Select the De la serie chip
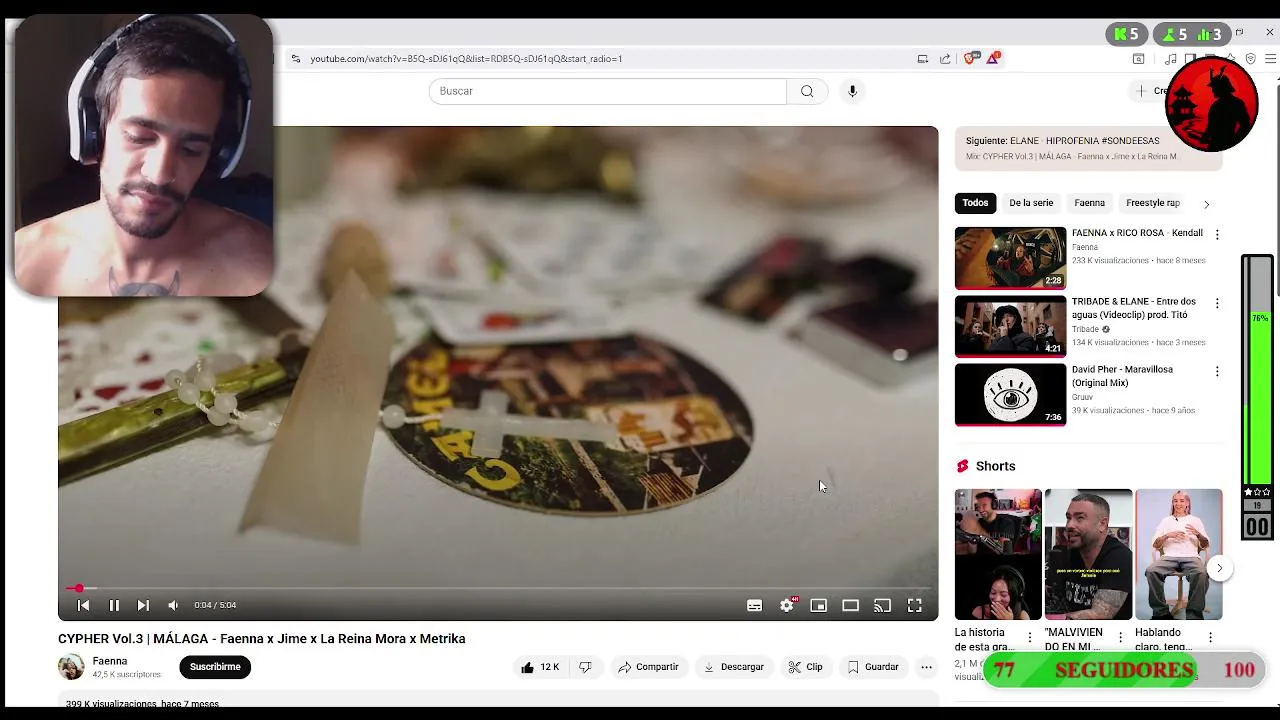 pyautogui.click(x=1031, y=203)
